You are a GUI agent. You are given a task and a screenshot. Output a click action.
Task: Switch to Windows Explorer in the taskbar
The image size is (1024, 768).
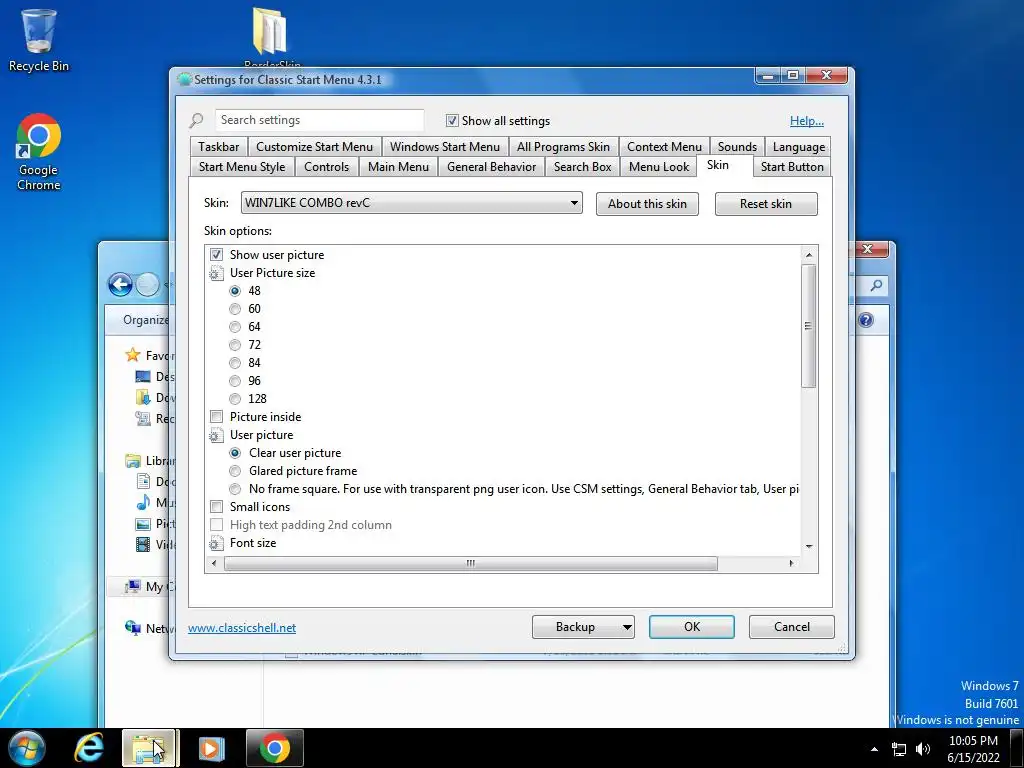[x=149, y=748]
